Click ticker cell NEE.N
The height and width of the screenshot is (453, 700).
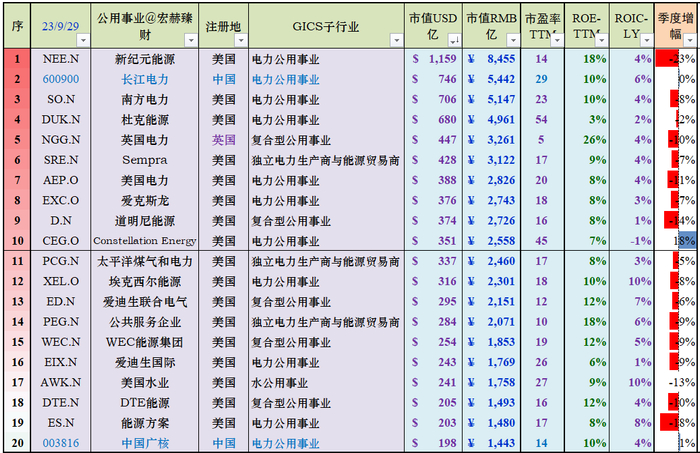tap(61, 59)
